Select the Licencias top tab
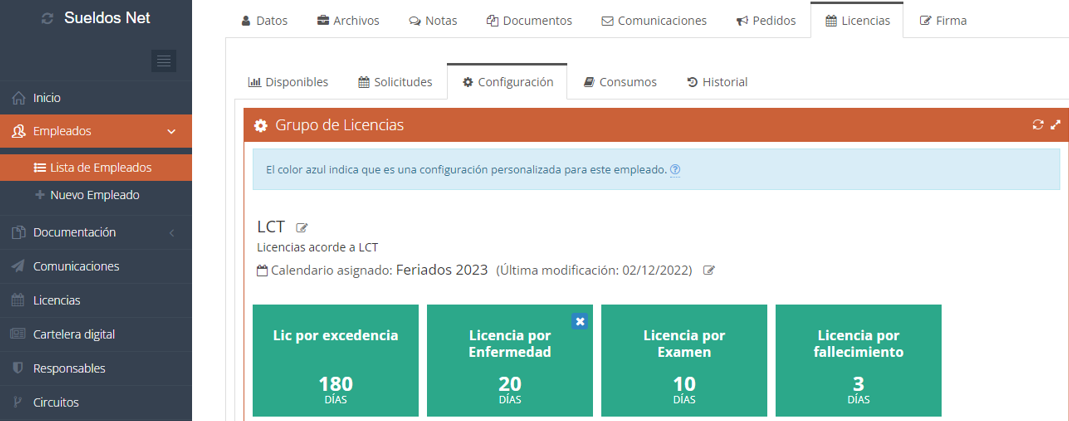This screenshot has width=1069, height=421. pos(857,20)
